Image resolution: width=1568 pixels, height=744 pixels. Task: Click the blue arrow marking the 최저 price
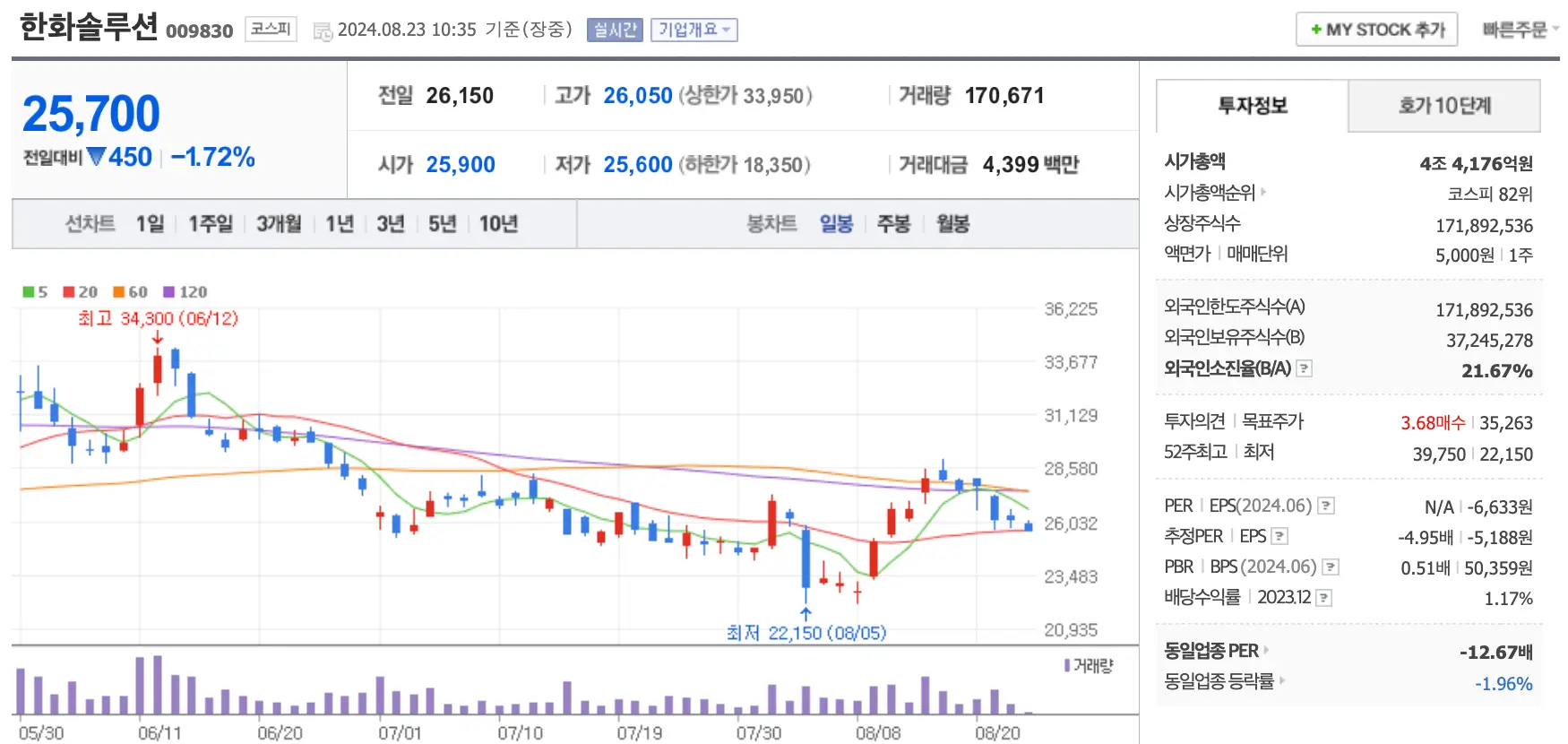(806, 614)
